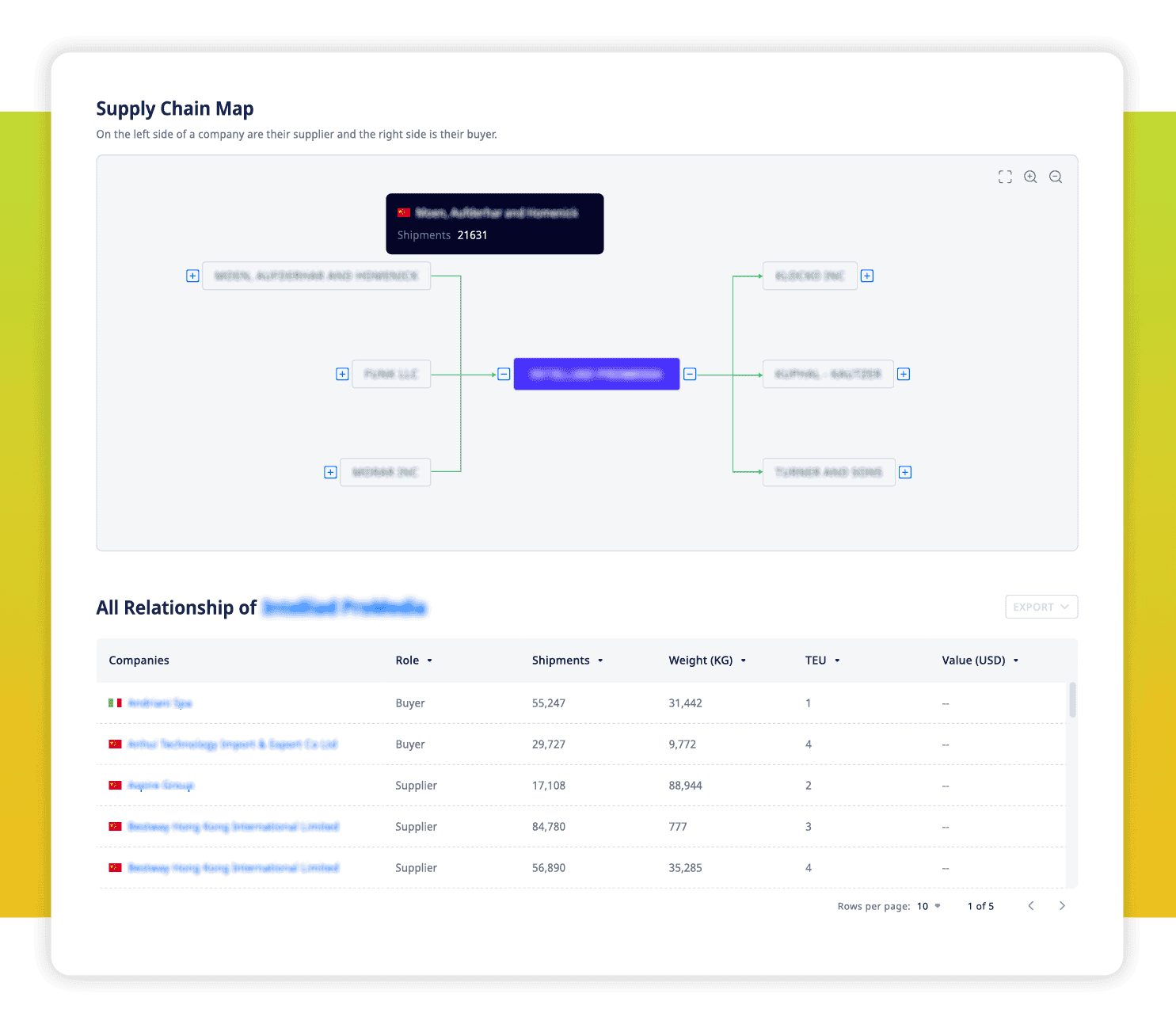Screen dimensions: 1176x1028
Task: Zoom out of the supply chain map
Action: coord(1056,177)
